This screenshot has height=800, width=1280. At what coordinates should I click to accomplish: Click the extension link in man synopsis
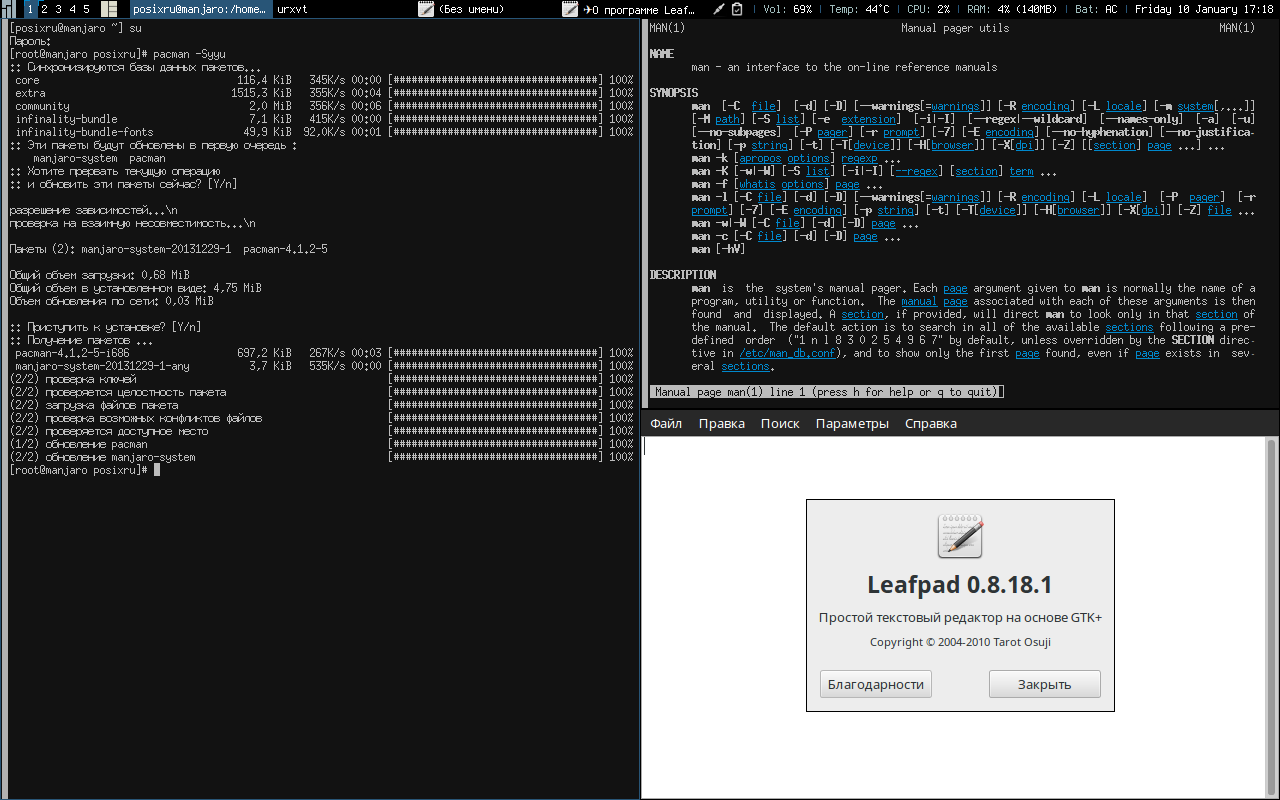[869, 120]
